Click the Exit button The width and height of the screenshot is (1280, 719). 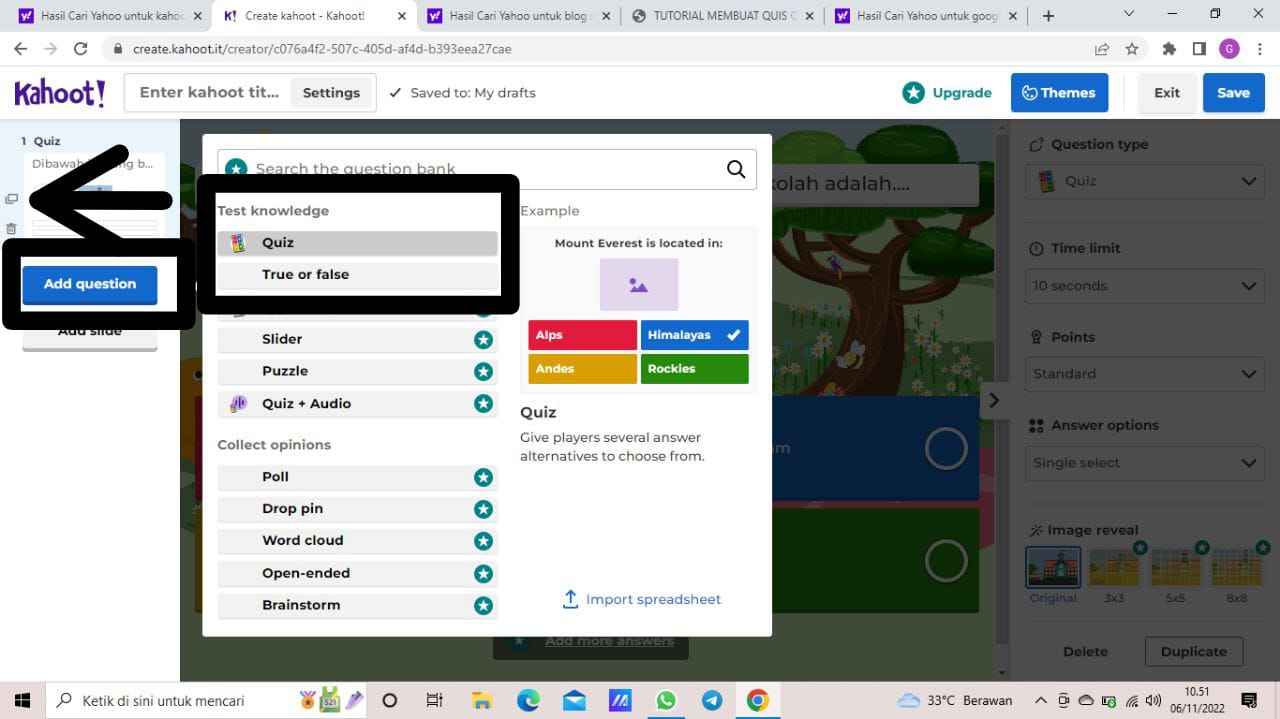[x=1167, y=93]
